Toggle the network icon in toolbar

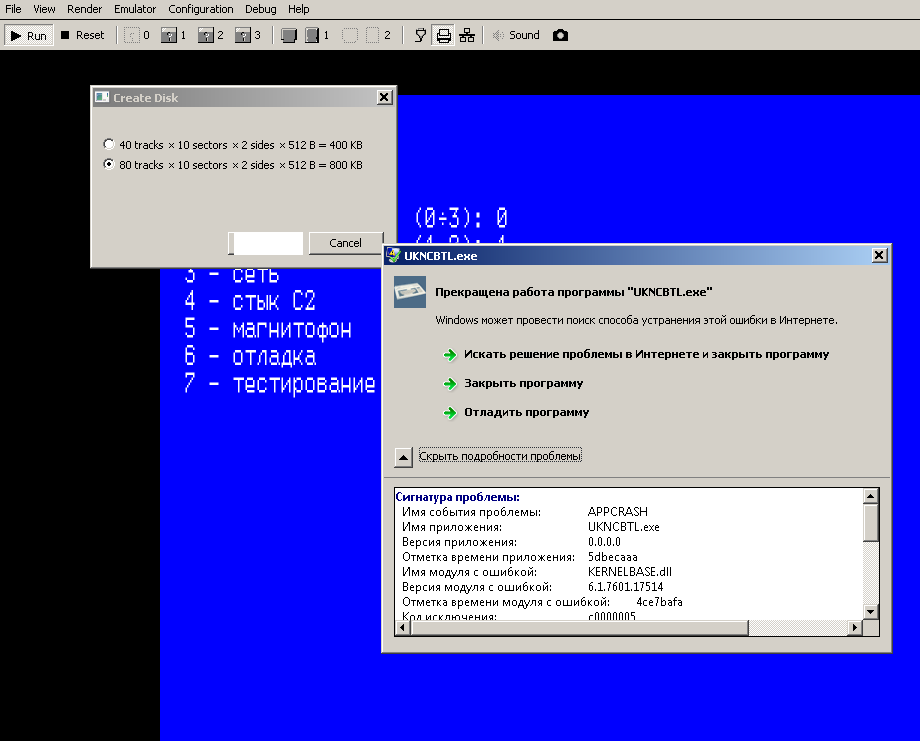[467, 35]
